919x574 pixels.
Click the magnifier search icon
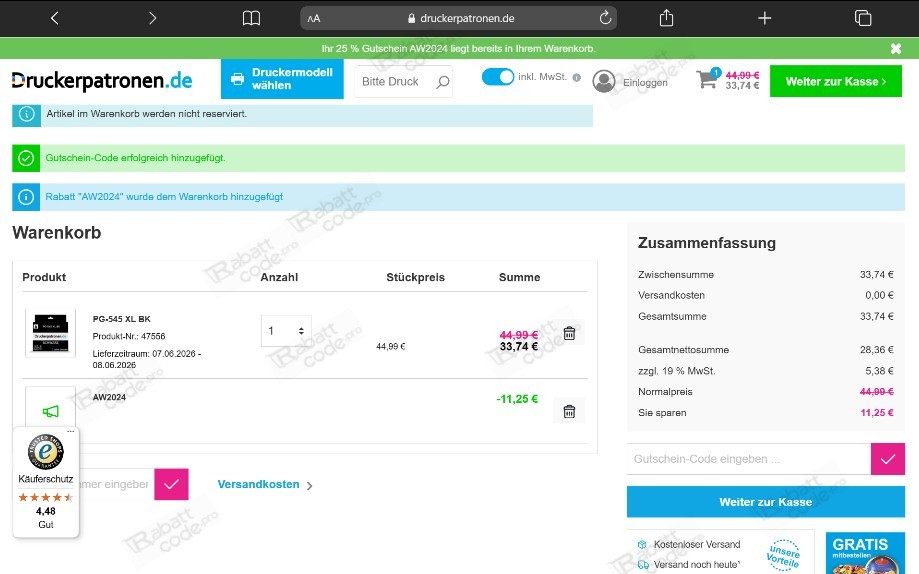(443, 82)
